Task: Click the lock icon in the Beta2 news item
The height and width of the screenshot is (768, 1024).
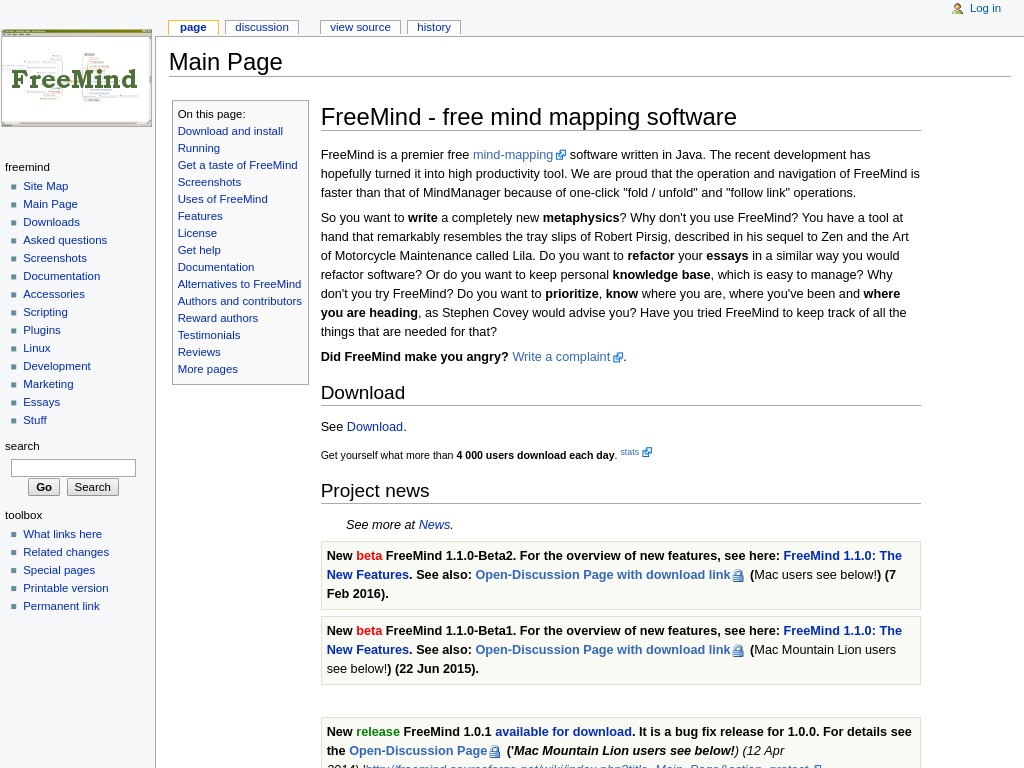Action: pyautogui.click(x=738, y=575)
